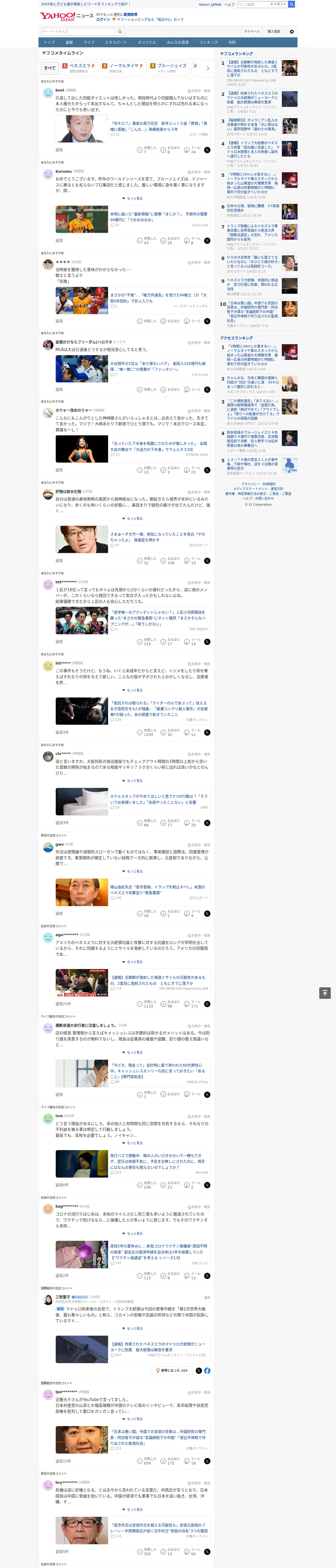
Task: Open ranking headline 日本の立場、首相に難題 G7各国対応見極め
Action: (253, 208)
